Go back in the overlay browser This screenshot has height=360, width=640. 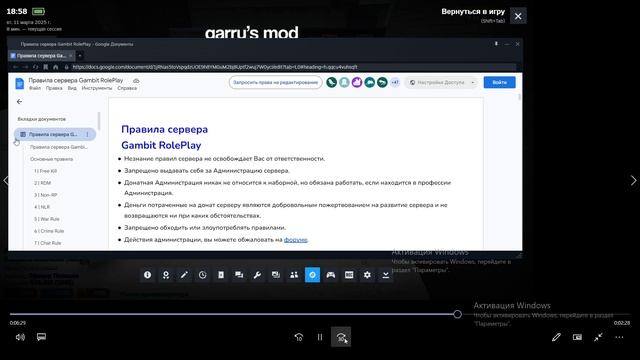click(16, 67)
